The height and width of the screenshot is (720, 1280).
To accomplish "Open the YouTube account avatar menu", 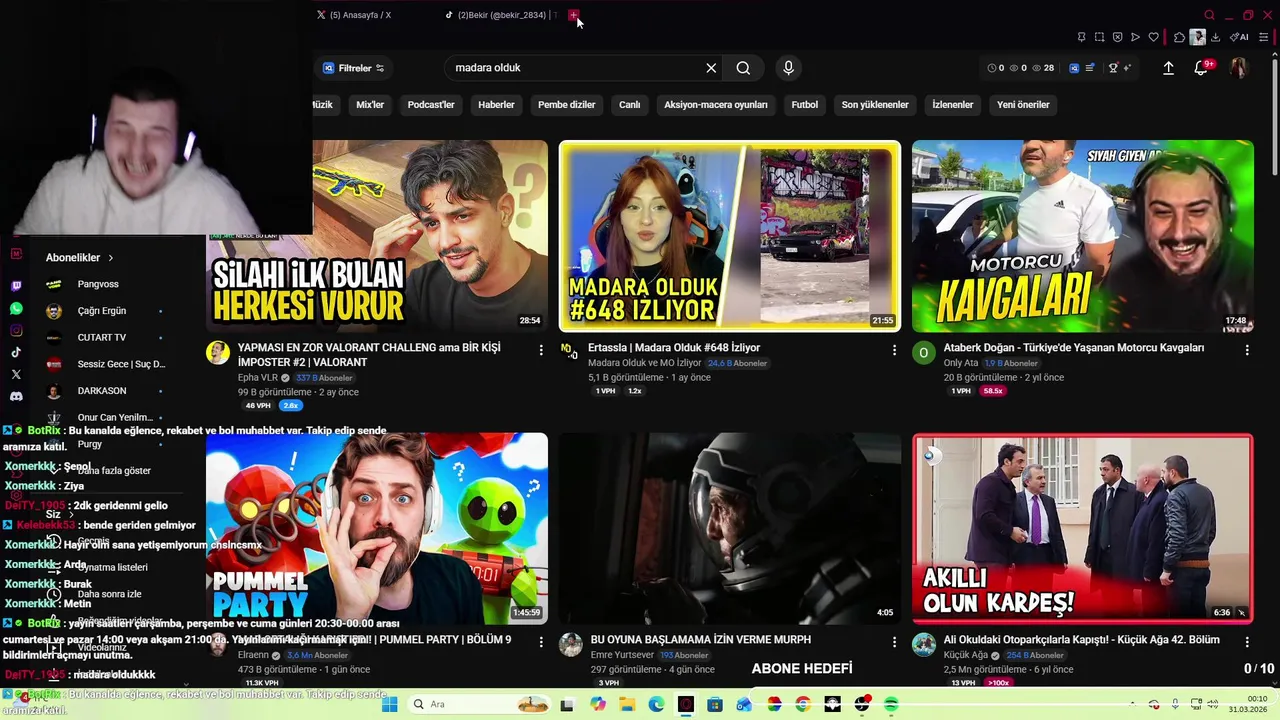I will pos(1238,68).
